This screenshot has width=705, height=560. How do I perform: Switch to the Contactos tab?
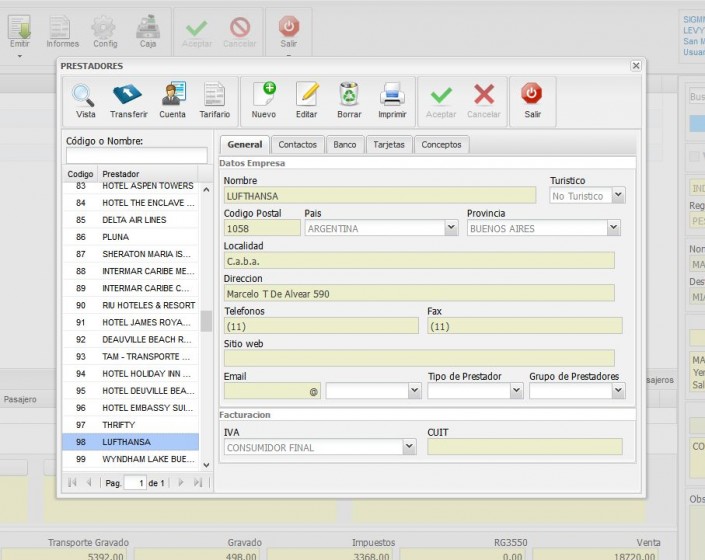(298, 145)
